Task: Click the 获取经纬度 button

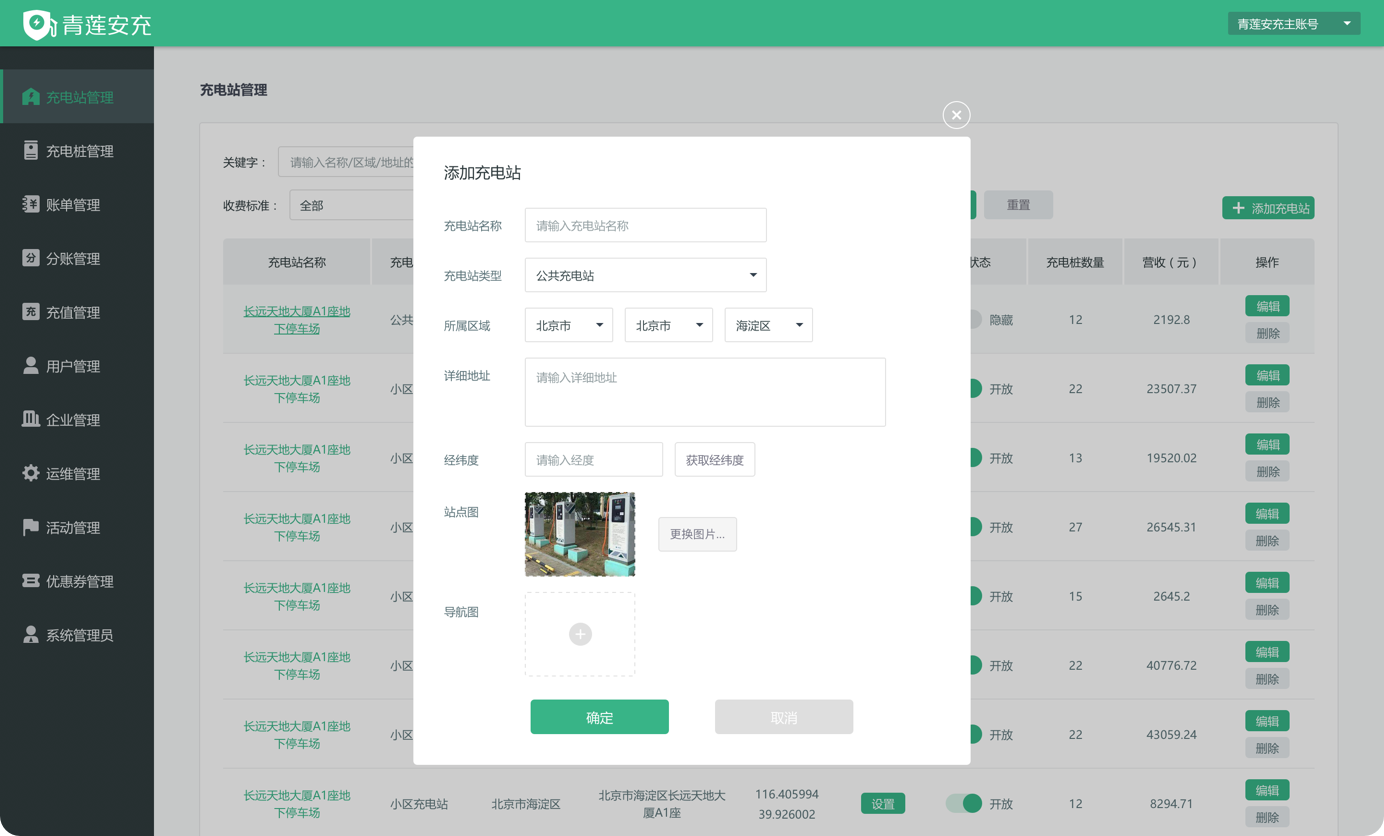Action: [x=714, y=460]
